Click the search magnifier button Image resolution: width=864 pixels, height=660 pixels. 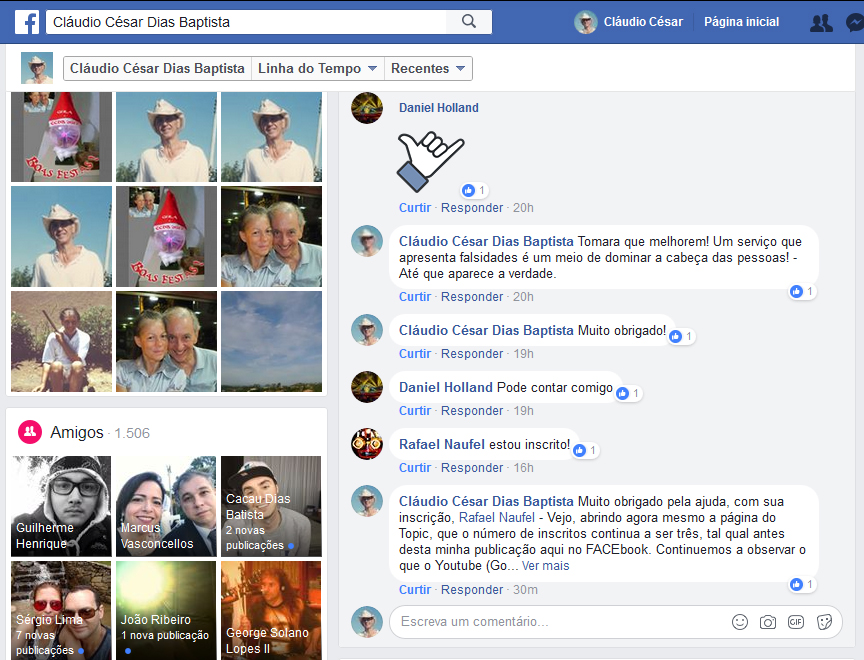[x=468, y=22]
